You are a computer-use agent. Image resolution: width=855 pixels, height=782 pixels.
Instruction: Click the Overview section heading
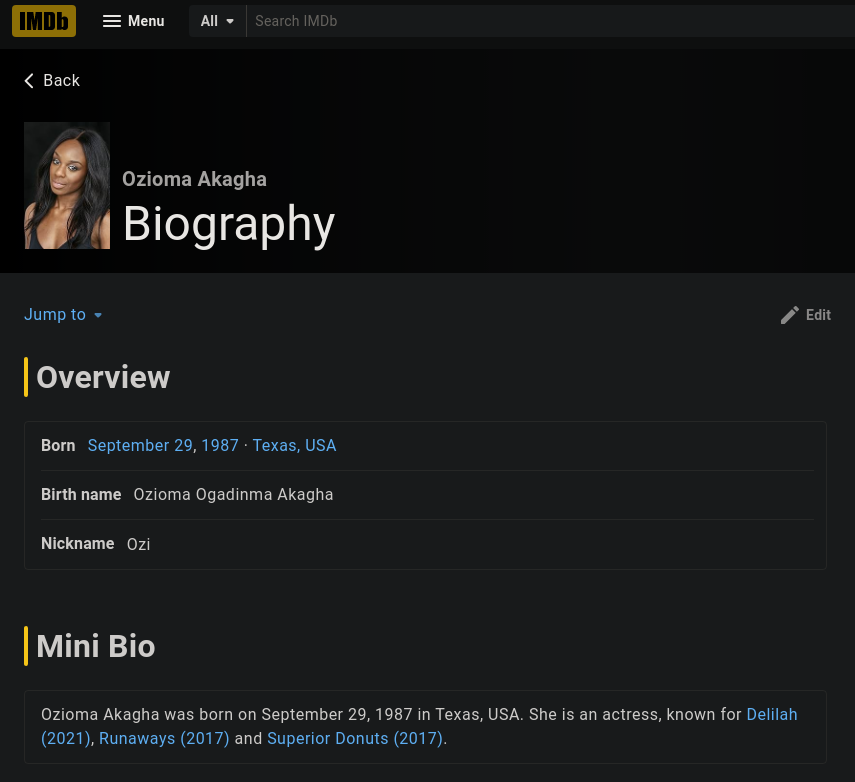tap(103, 377)
